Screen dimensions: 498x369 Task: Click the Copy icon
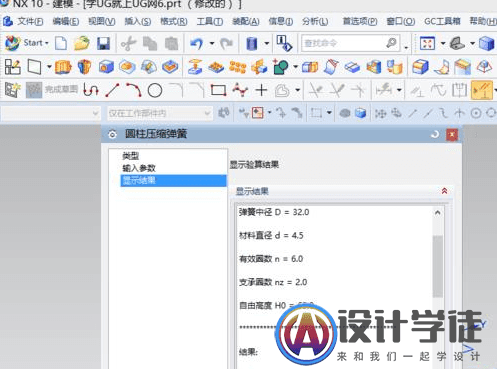pyautogui.click(x=150, y=44)
